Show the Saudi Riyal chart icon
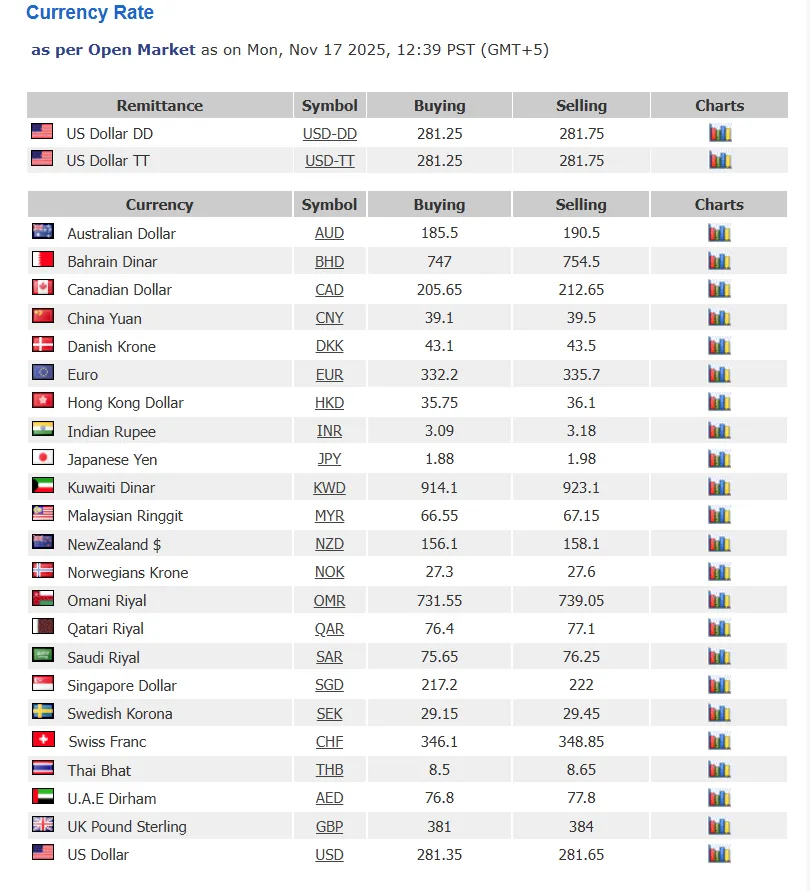 pyautogui.click(x=719, y=656)
